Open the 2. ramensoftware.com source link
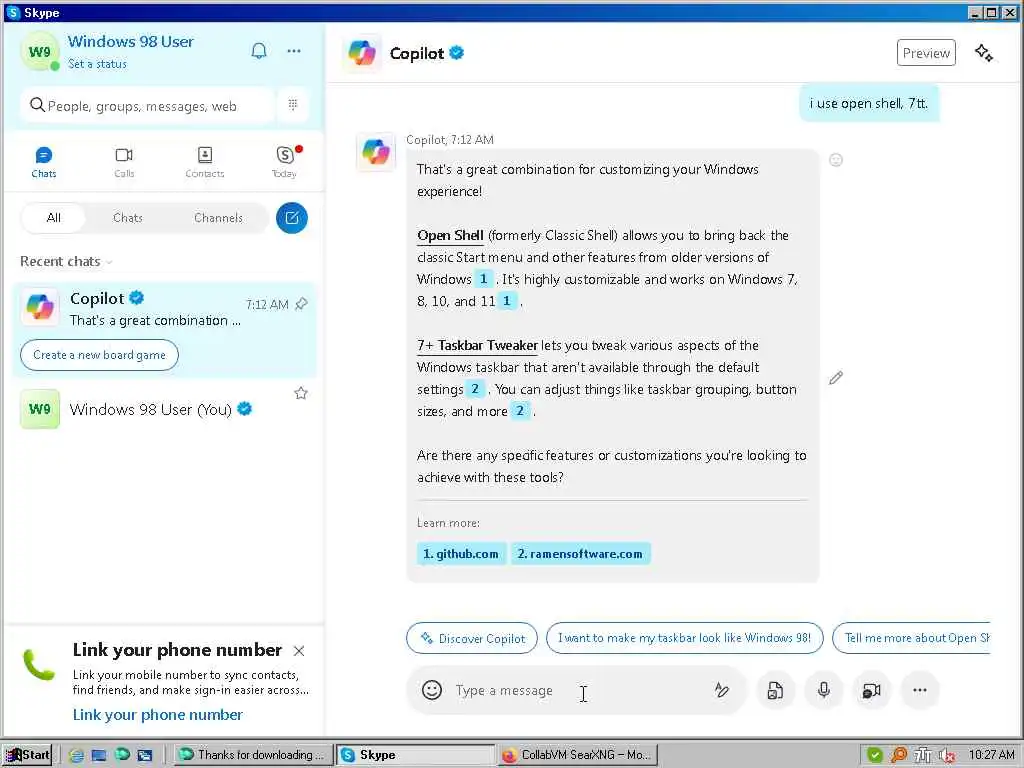The height and width of the screenshot is (768, 1024). click(580, 554)
